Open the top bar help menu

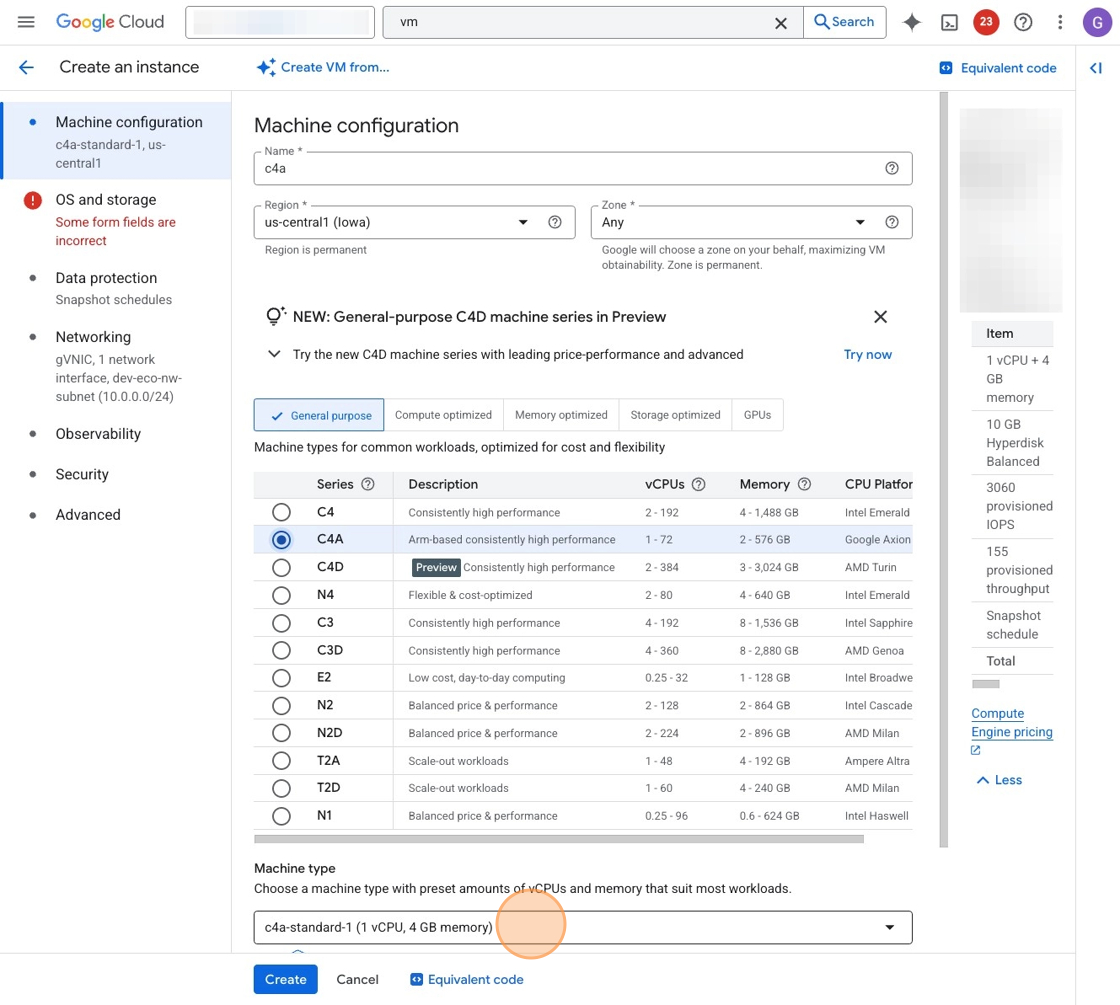tap(1023, 22)
